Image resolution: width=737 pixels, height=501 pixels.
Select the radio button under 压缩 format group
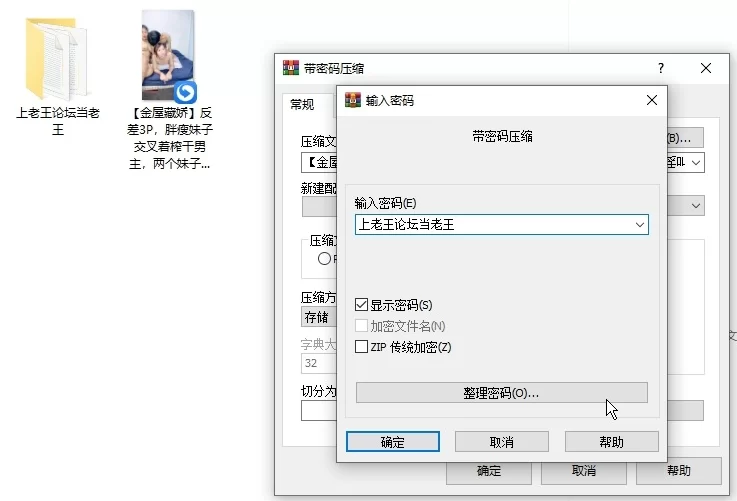coord(324,258)
